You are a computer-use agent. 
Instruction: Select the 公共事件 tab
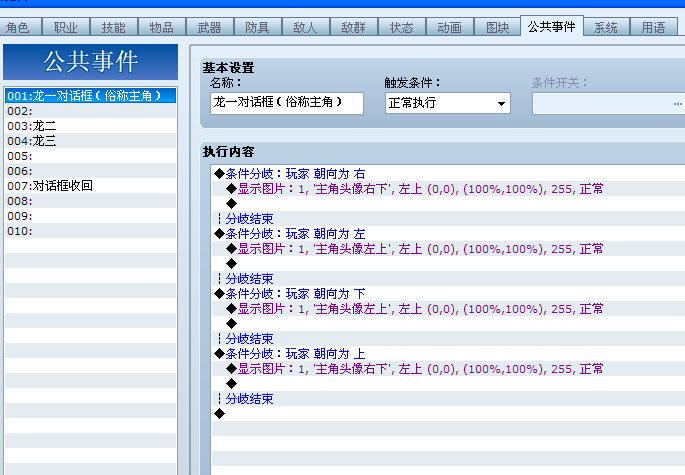point(552,26)
